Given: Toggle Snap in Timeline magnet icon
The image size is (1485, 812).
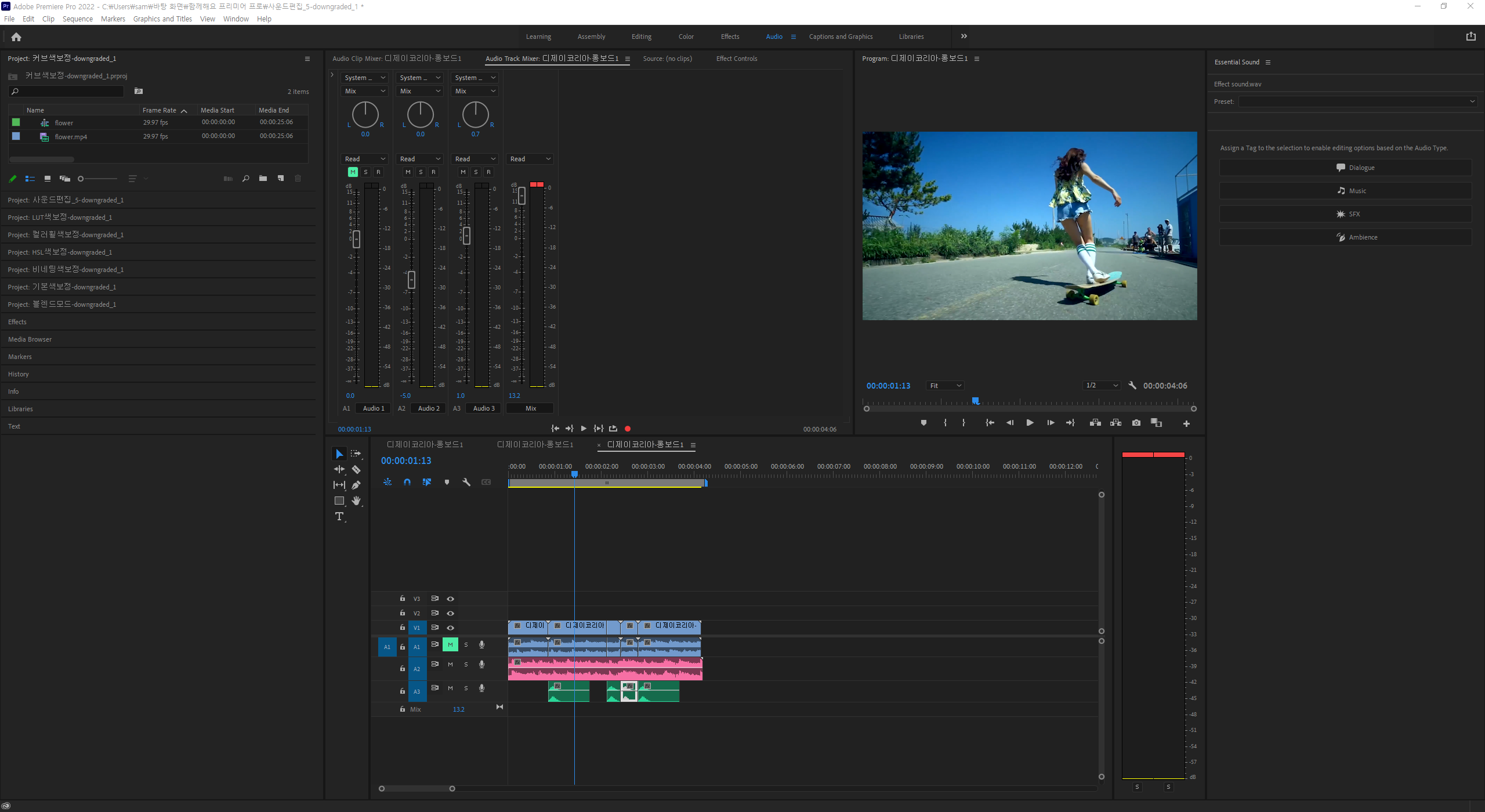Looking at the screenshot, I should 407,482.
